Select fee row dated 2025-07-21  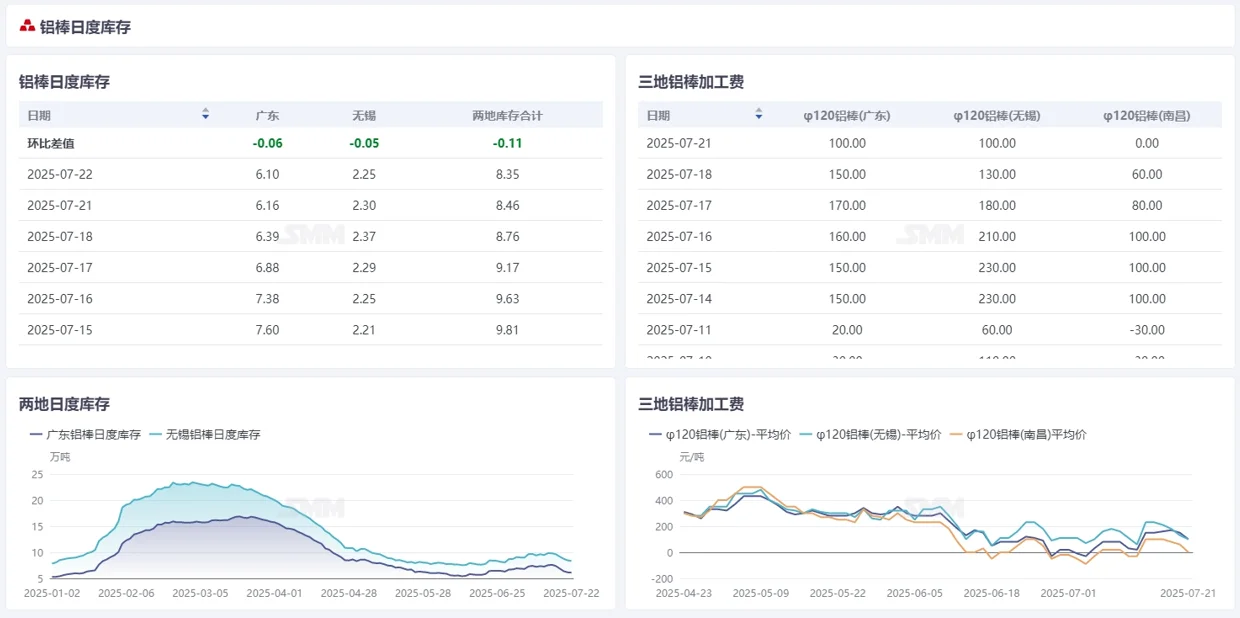point(930,143)
